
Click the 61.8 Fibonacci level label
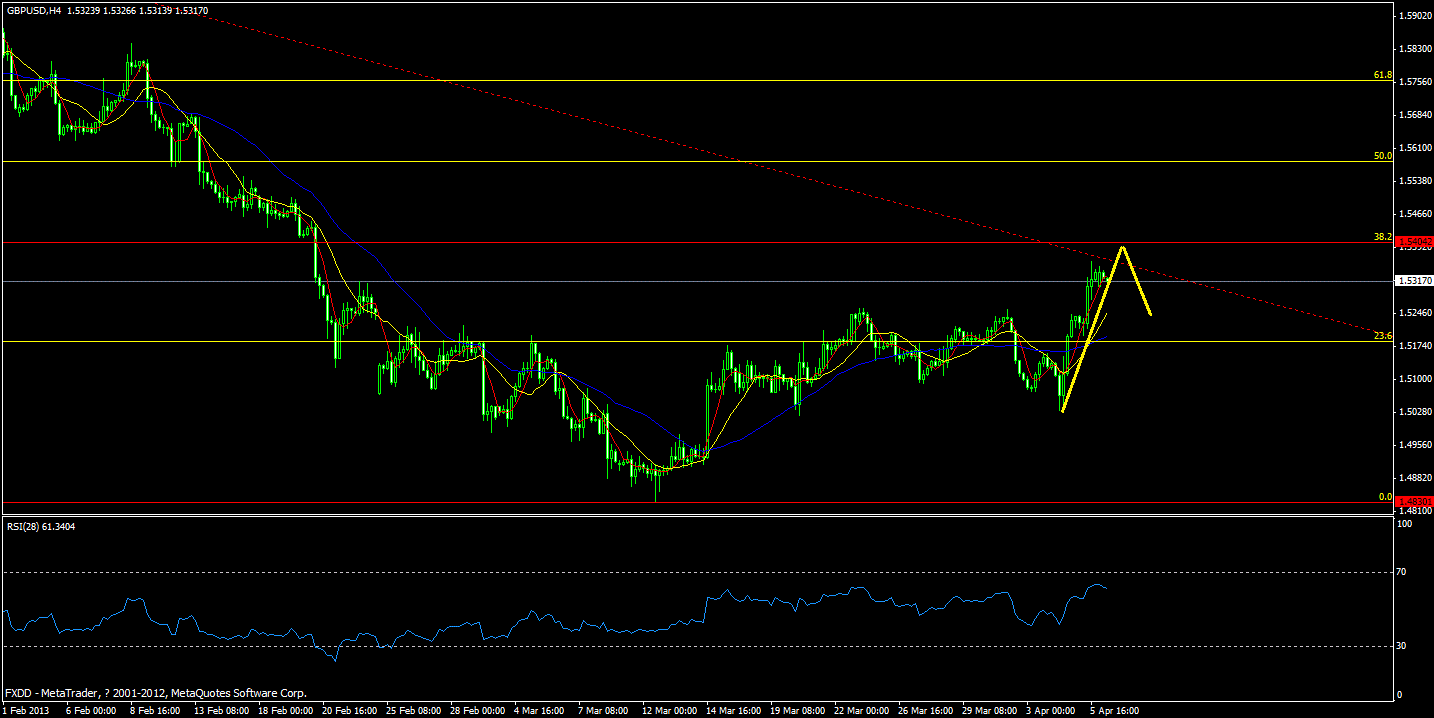(1383, 74)
